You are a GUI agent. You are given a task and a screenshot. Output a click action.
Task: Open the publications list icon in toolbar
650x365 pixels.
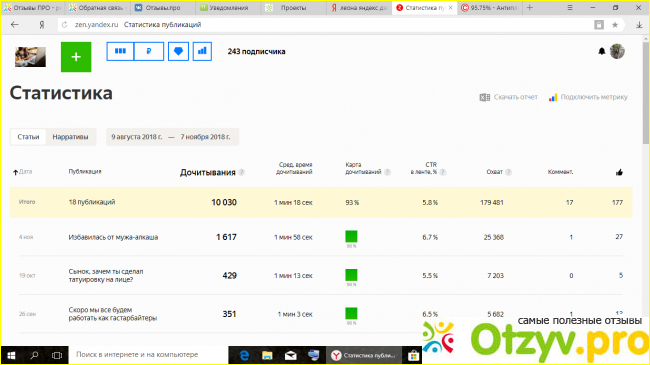120,51
